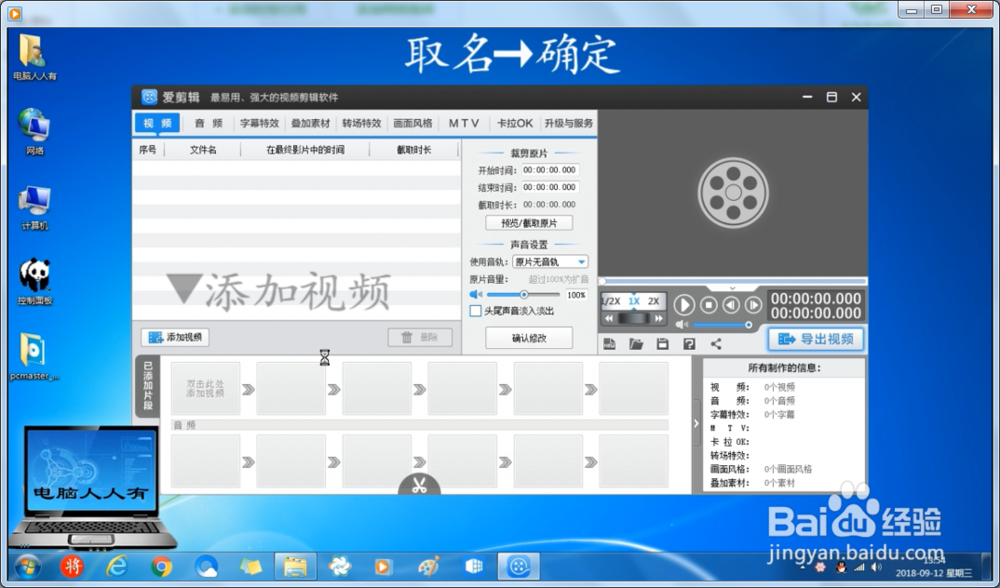Expand the chevron below the preview bar
Viewport: 1000px width, 588px height.
pos(732,288)
